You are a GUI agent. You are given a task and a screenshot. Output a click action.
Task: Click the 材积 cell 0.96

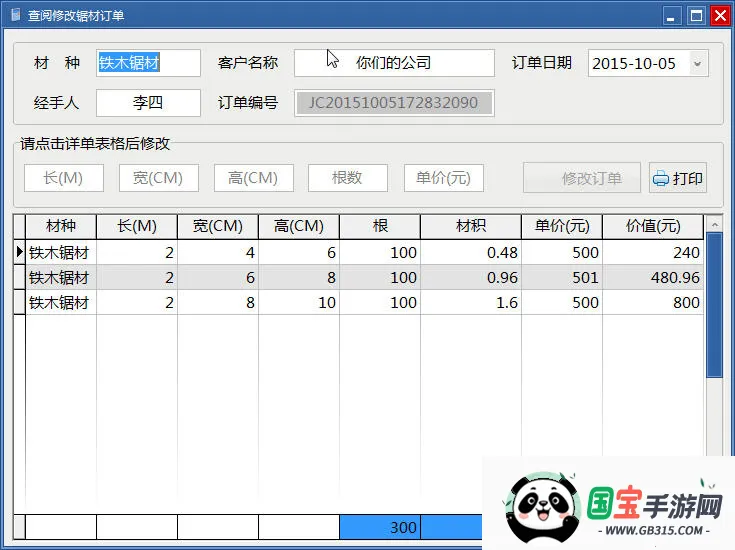pyautogui.click(x=471, y=277)
